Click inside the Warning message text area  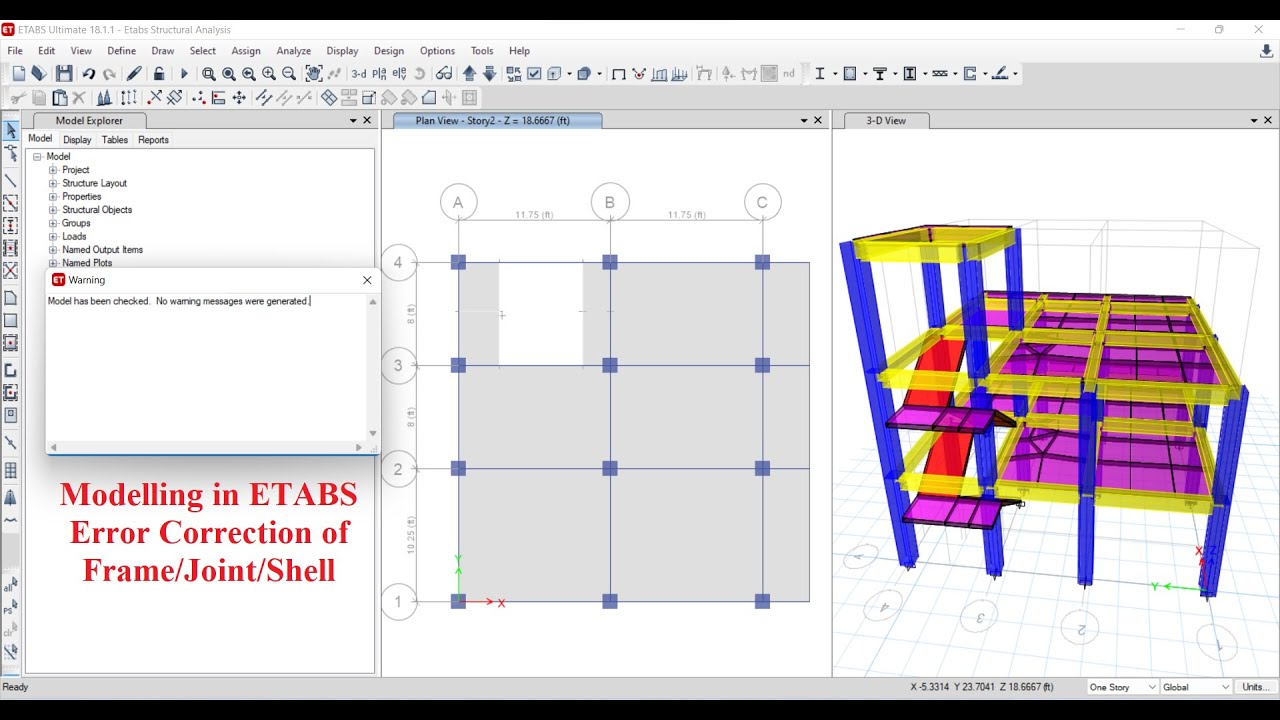coord(207,367)
